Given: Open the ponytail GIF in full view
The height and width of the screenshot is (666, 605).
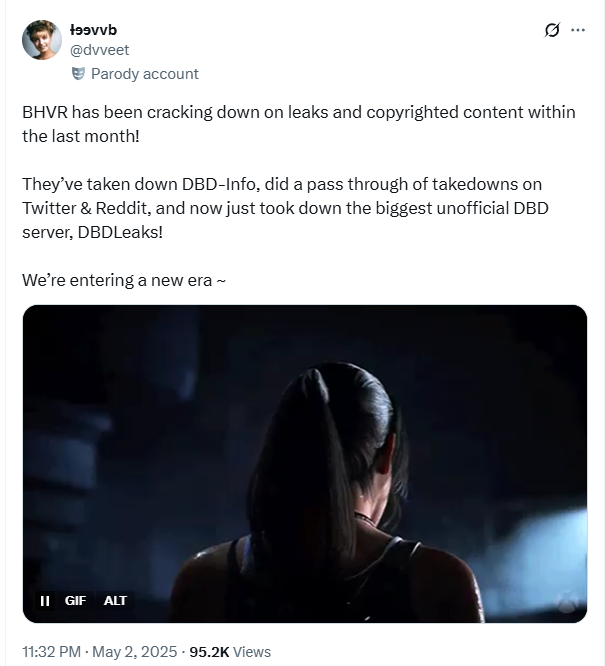Looking at the screenshot, I should tap(305, 463).
